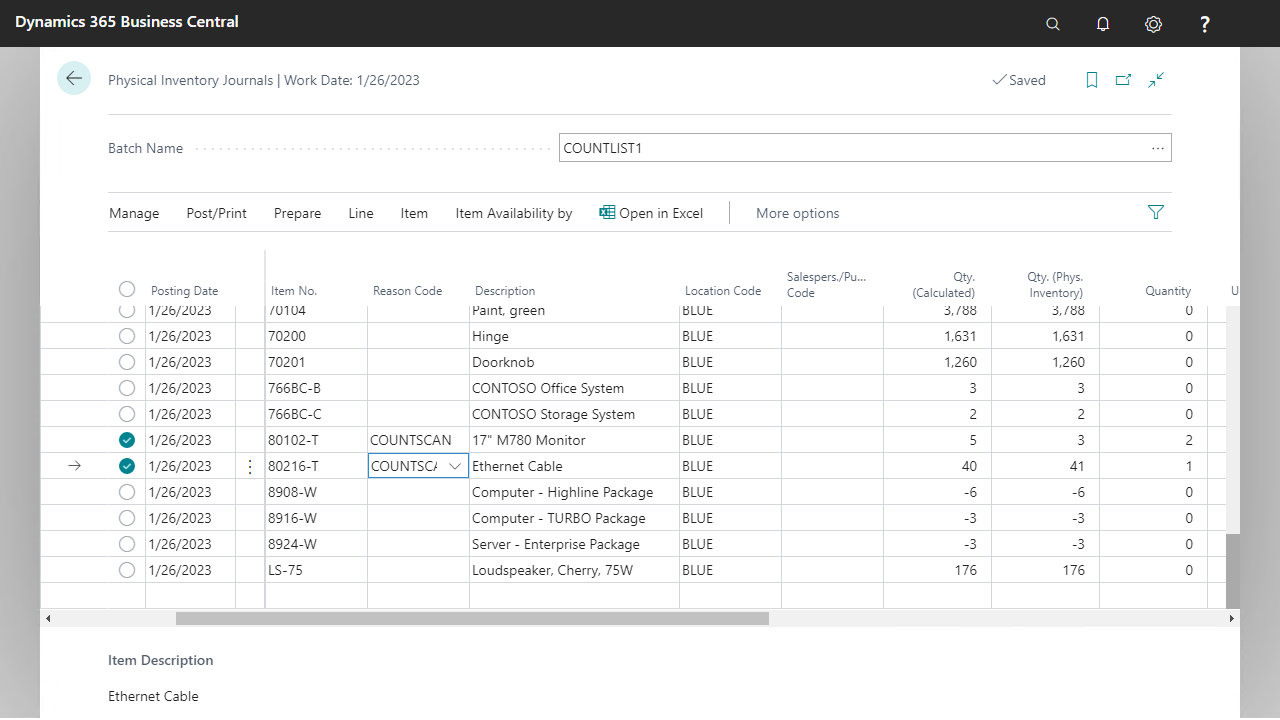This screenshot has width=1280, height=720.
Task: Click Qty. (Phys. Inventory) column header
Action: click(1055, 285)
